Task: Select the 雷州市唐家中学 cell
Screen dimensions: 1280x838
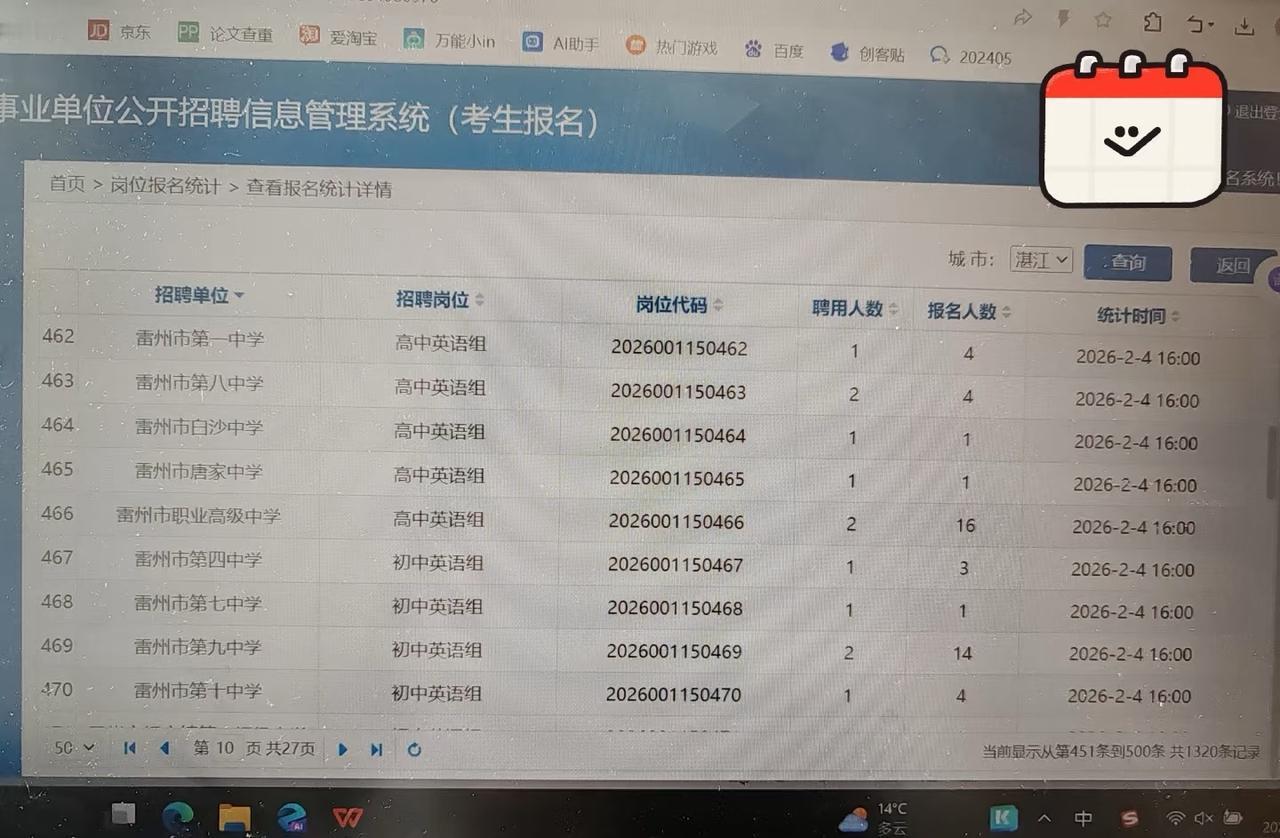Action: [198, 471]
